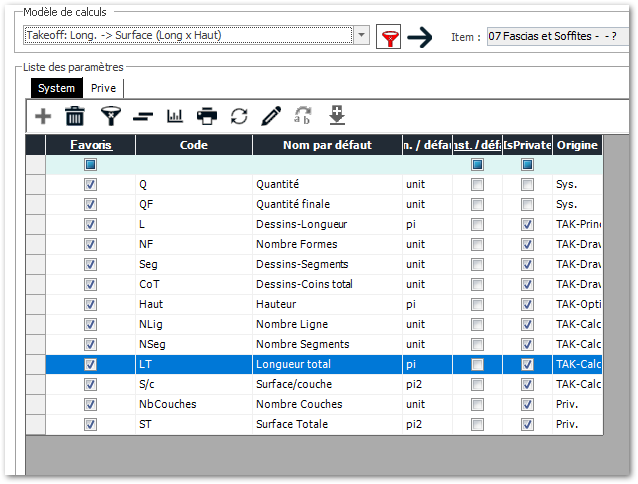Click the bar chart icon in toolbar

(x=175, y=116)
